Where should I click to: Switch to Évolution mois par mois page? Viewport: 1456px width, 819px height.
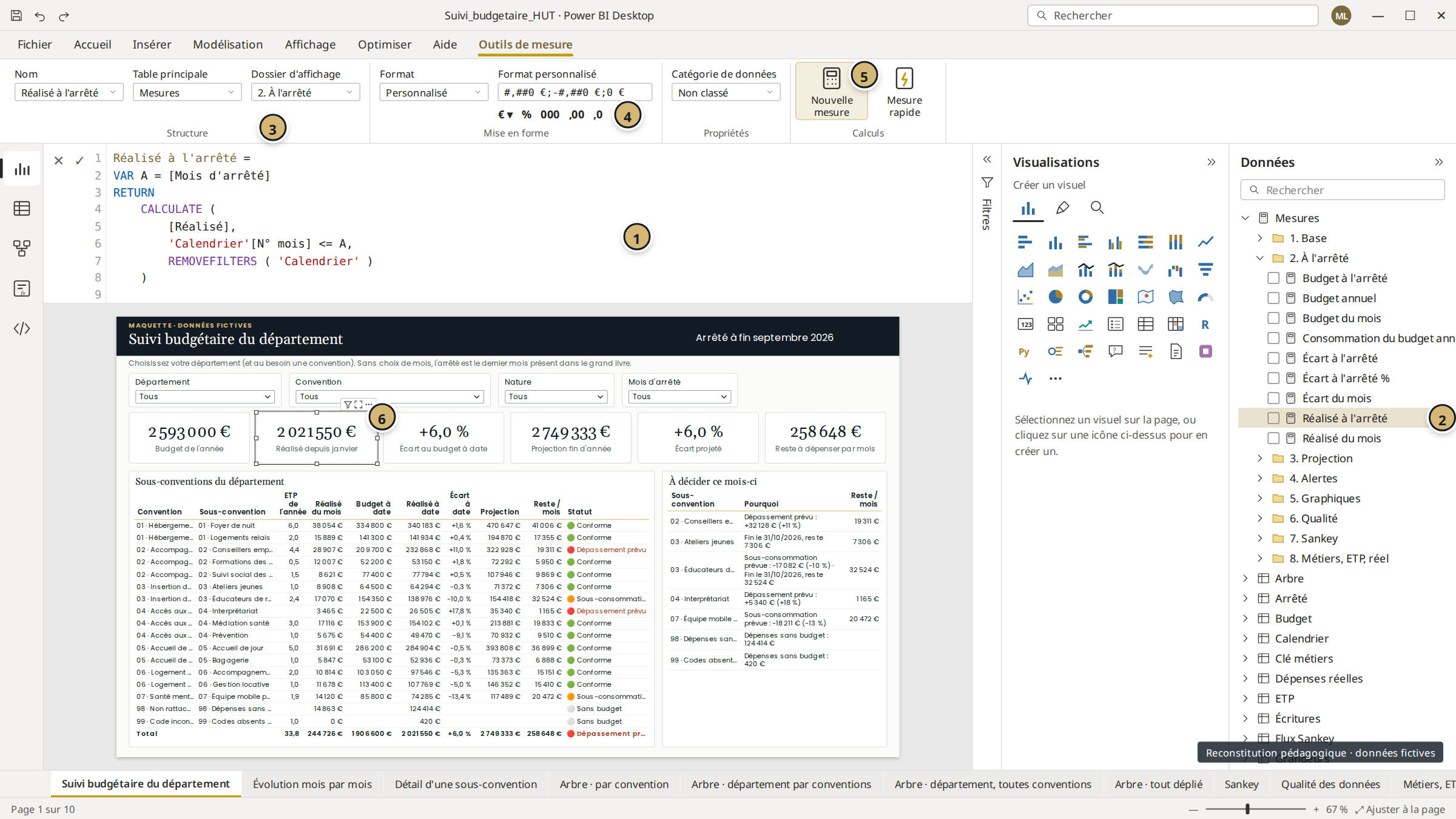[x=312, y=784]
